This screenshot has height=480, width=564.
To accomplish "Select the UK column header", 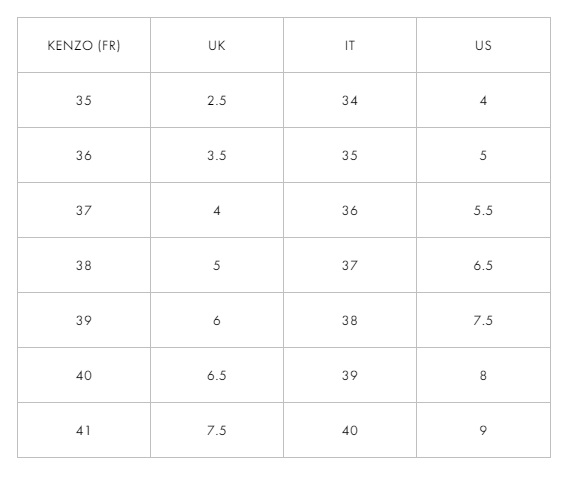I will pos(217,45).
